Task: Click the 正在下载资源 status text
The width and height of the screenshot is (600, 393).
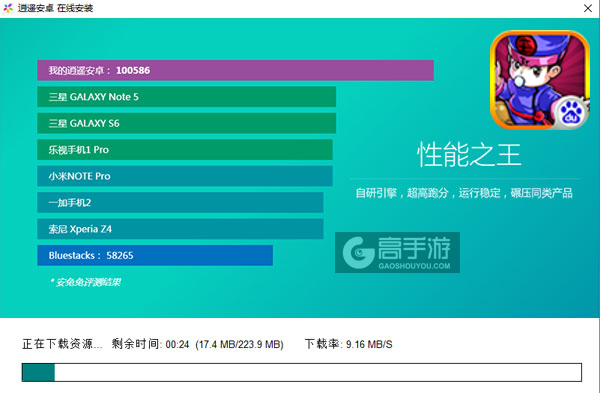Action: tap(62, 344)
